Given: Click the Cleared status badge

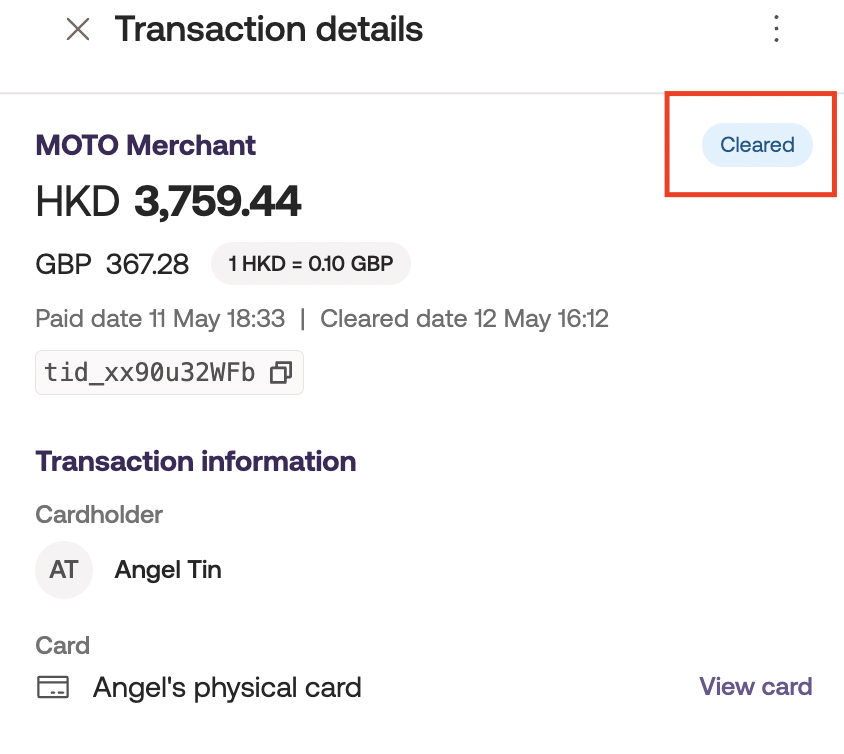Looking at the screenshot, I should click(757, 145).
